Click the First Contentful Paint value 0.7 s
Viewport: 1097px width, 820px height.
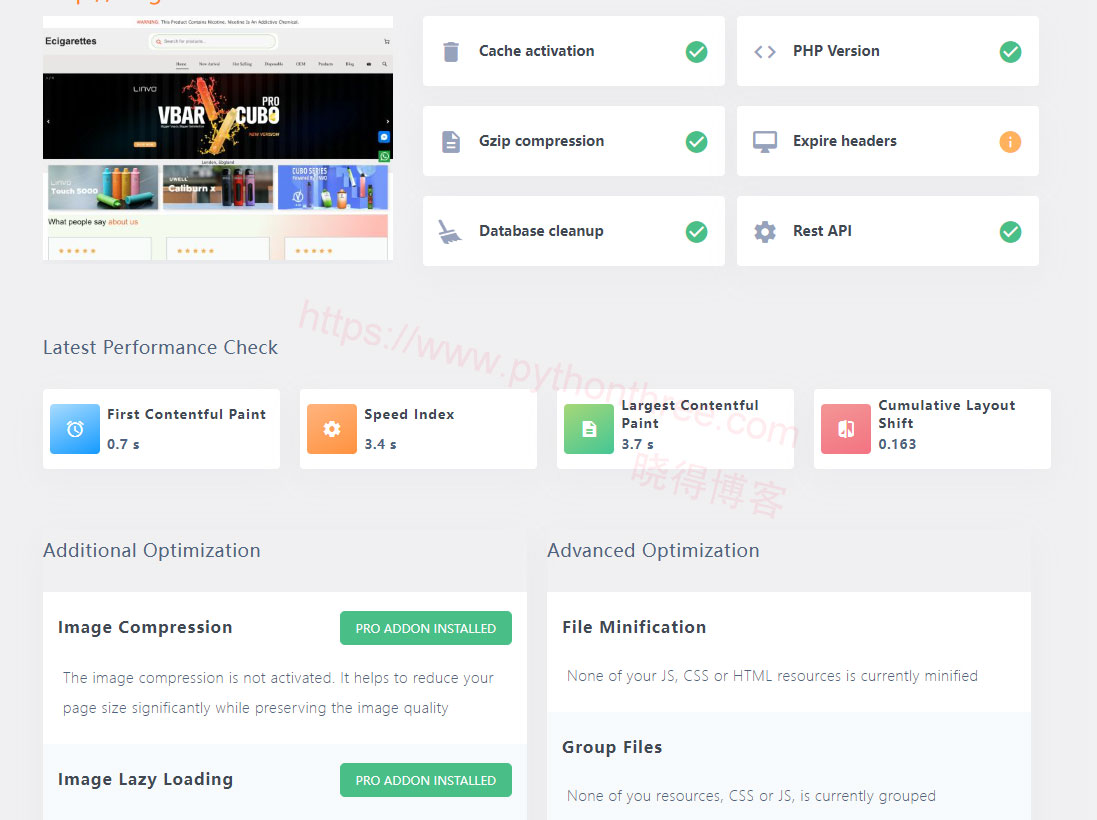pos(123,444)
